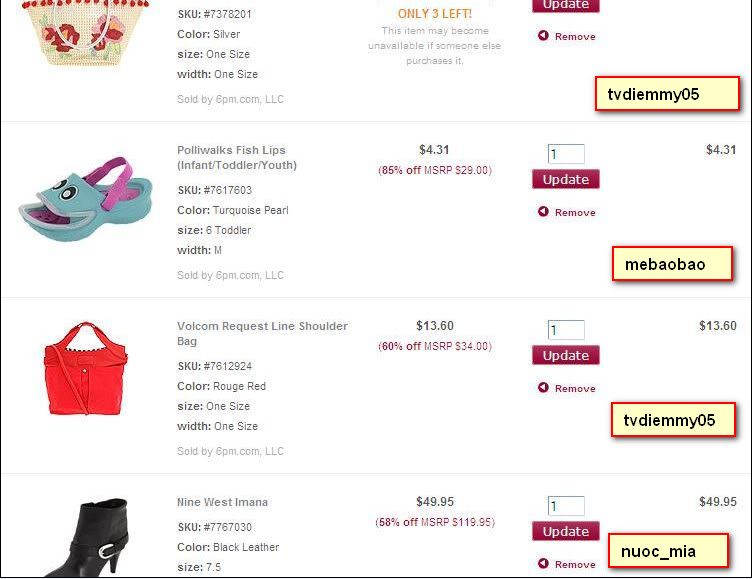Screen dimensions: 752x579
Task: Update quantity of Polliwalks Fish Lips
Action: [566, 179]
